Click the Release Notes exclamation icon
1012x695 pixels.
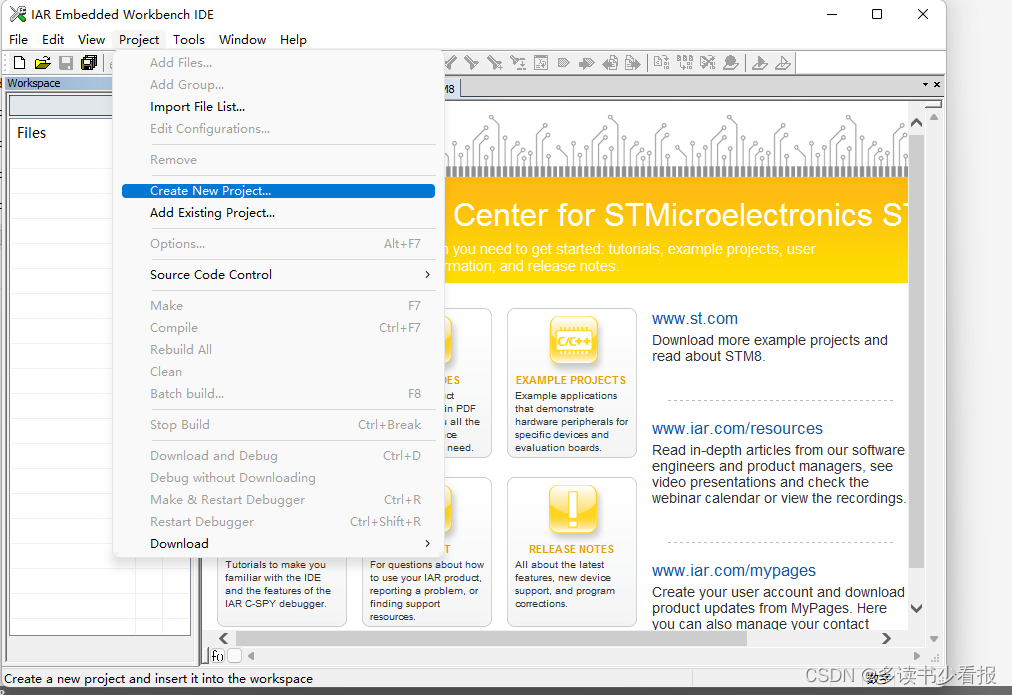[572, 509]
